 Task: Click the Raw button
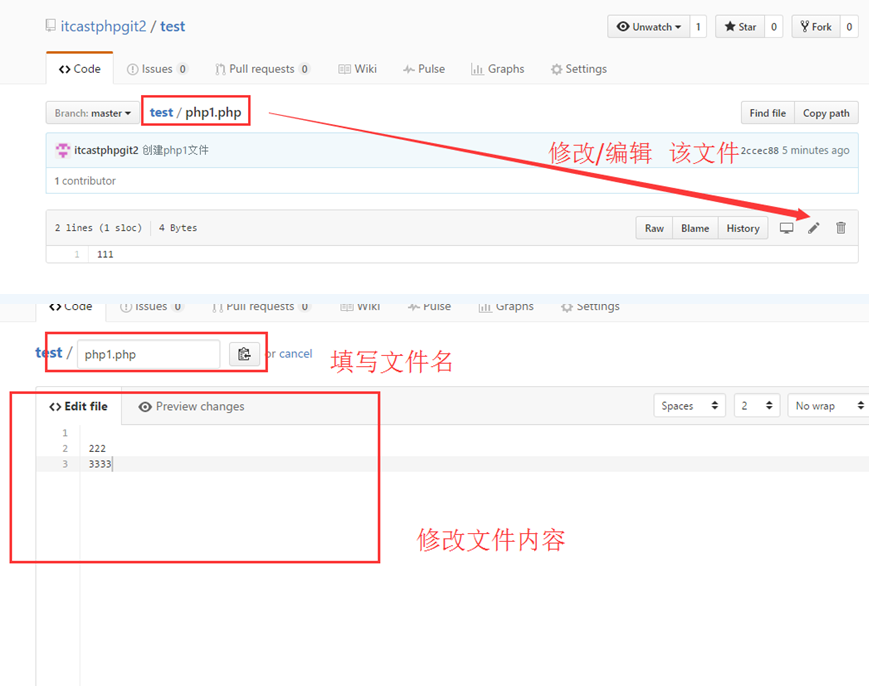point(654,228)
